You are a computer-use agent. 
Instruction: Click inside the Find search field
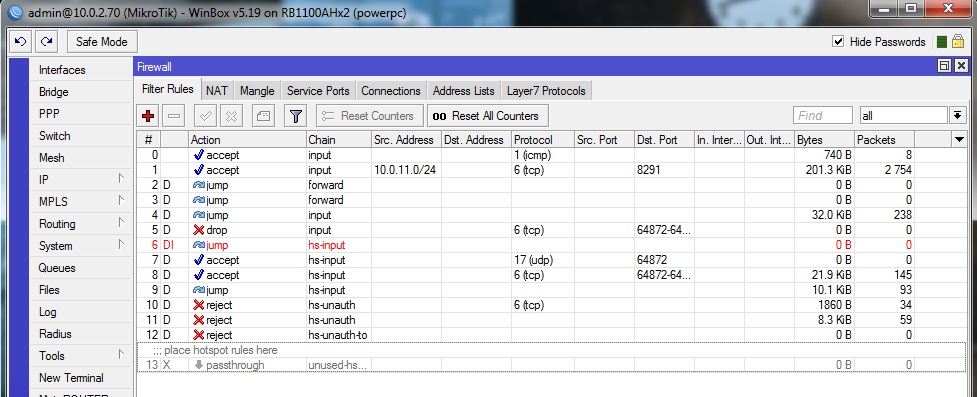pos(822,115)
